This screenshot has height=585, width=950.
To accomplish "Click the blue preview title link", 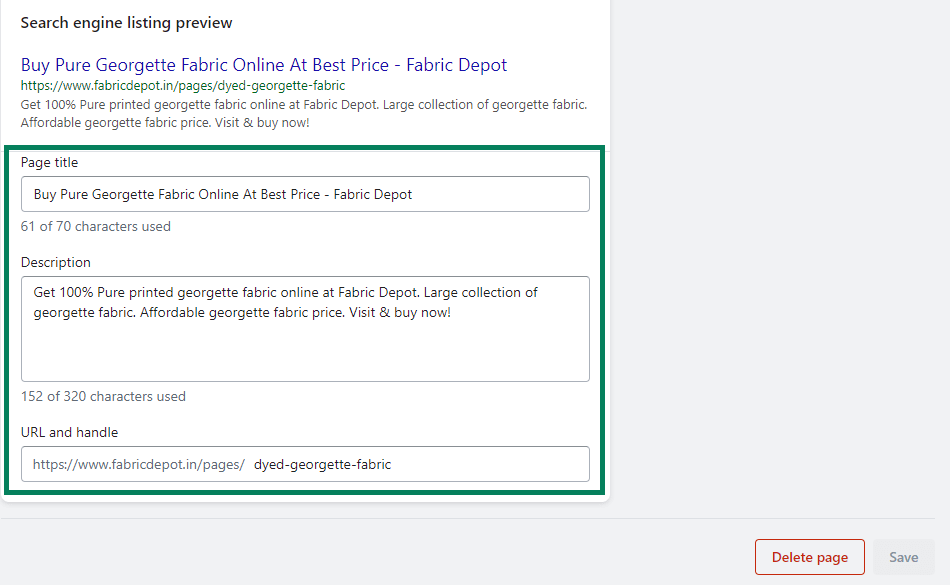I will (264, 65).
